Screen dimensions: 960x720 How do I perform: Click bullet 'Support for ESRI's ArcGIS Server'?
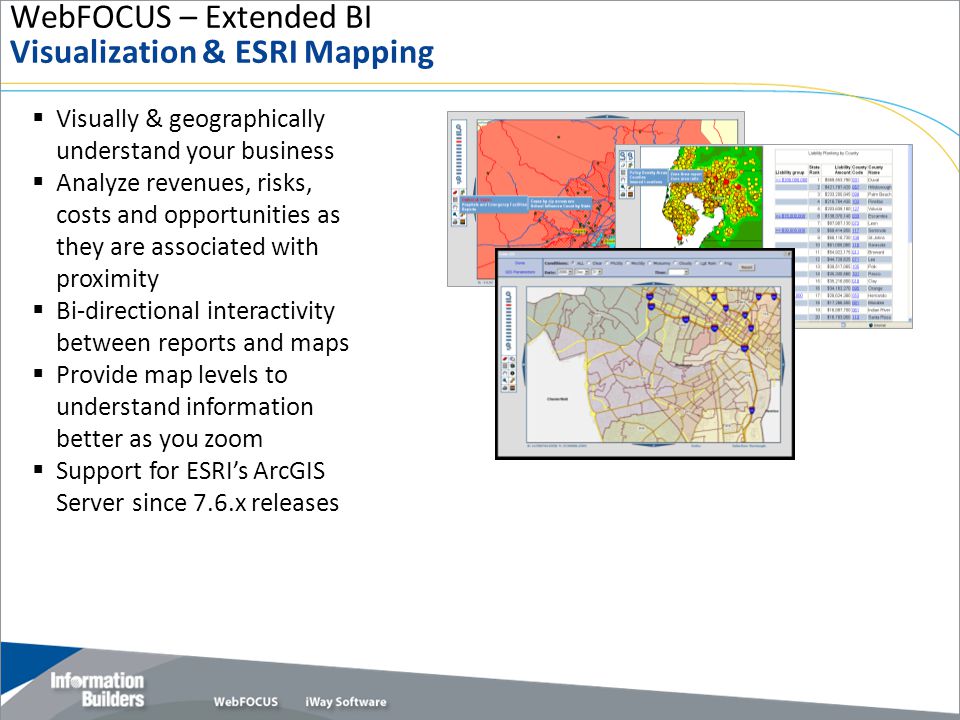click(x=197, y=487)
